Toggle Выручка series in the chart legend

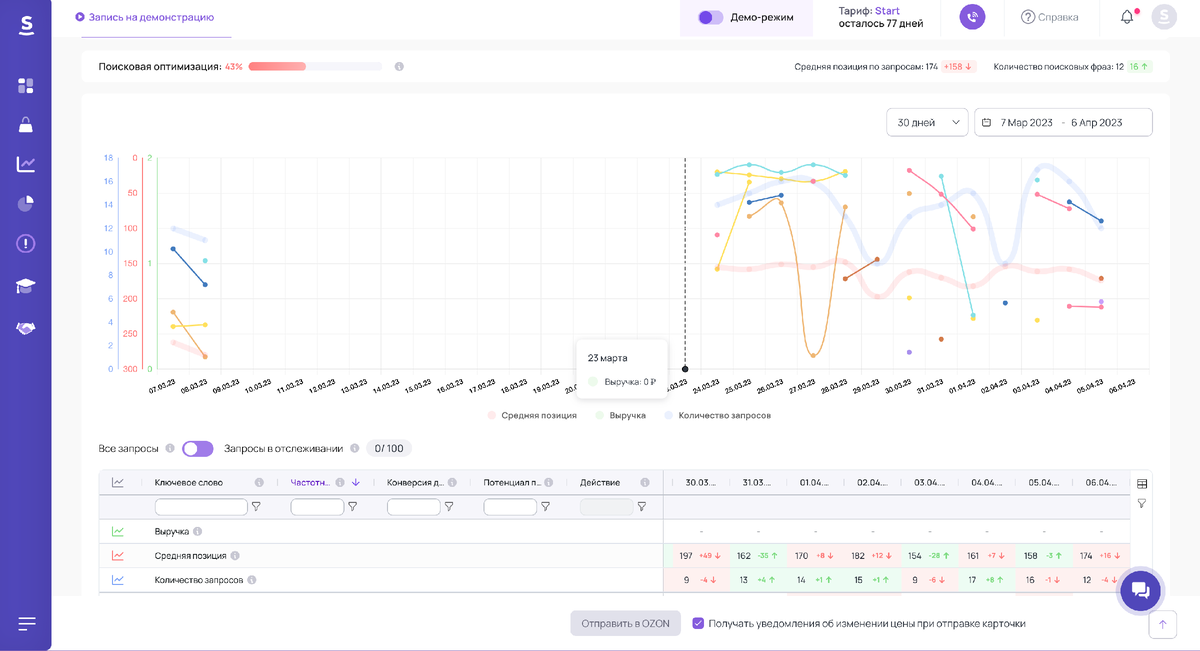[x=620, y=415]
